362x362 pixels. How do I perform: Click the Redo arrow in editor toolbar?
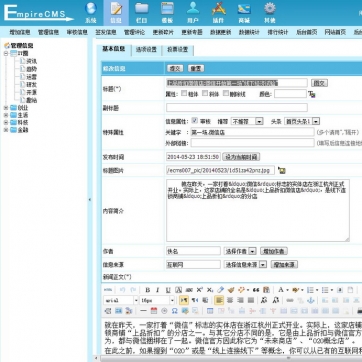[133, 290]
